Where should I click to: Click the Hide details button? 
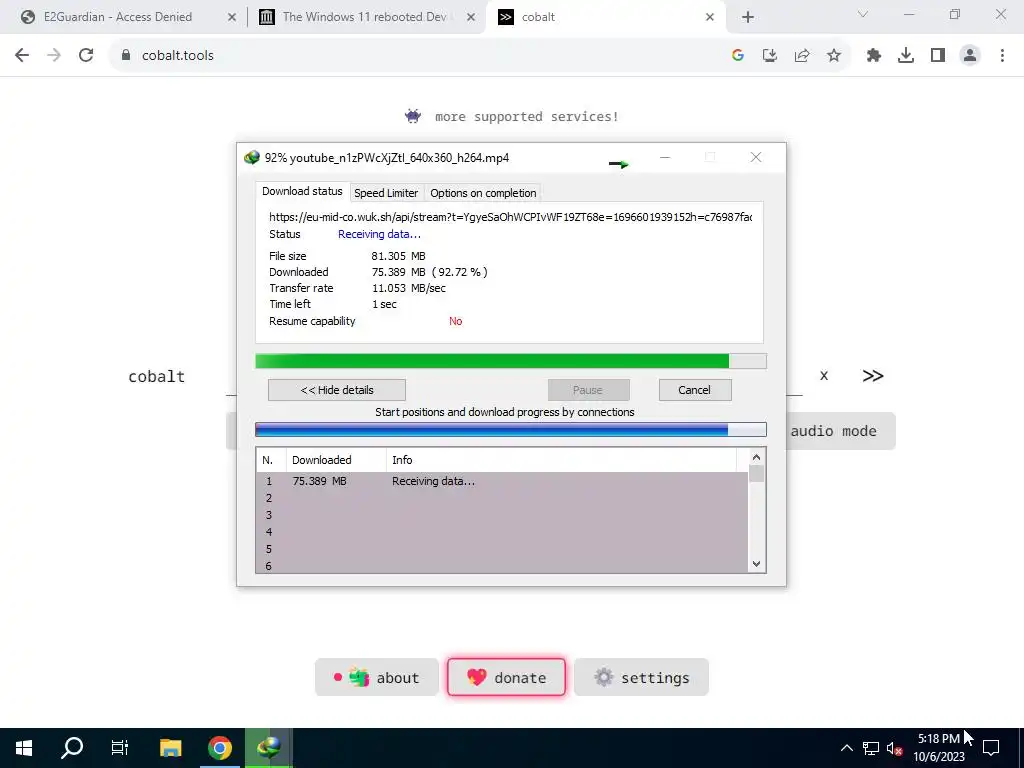coord(337,390)
